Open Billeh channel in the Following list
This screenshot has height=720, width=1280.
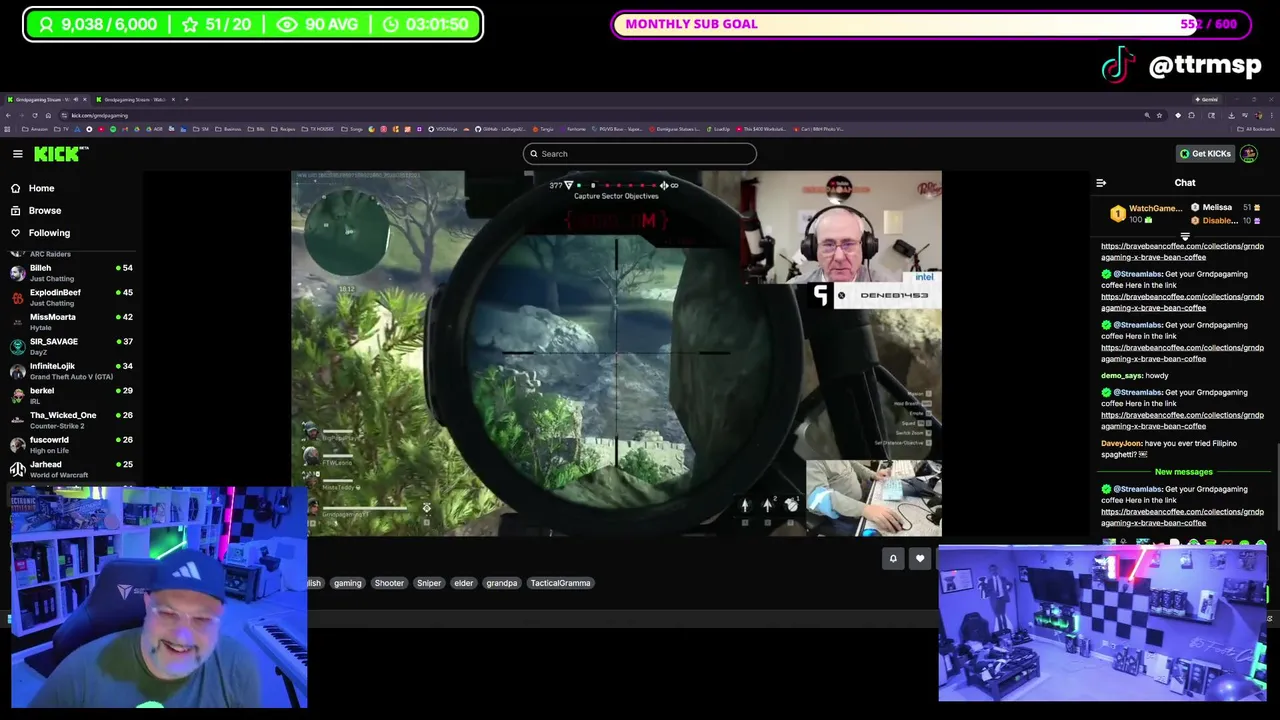(70, 273)
